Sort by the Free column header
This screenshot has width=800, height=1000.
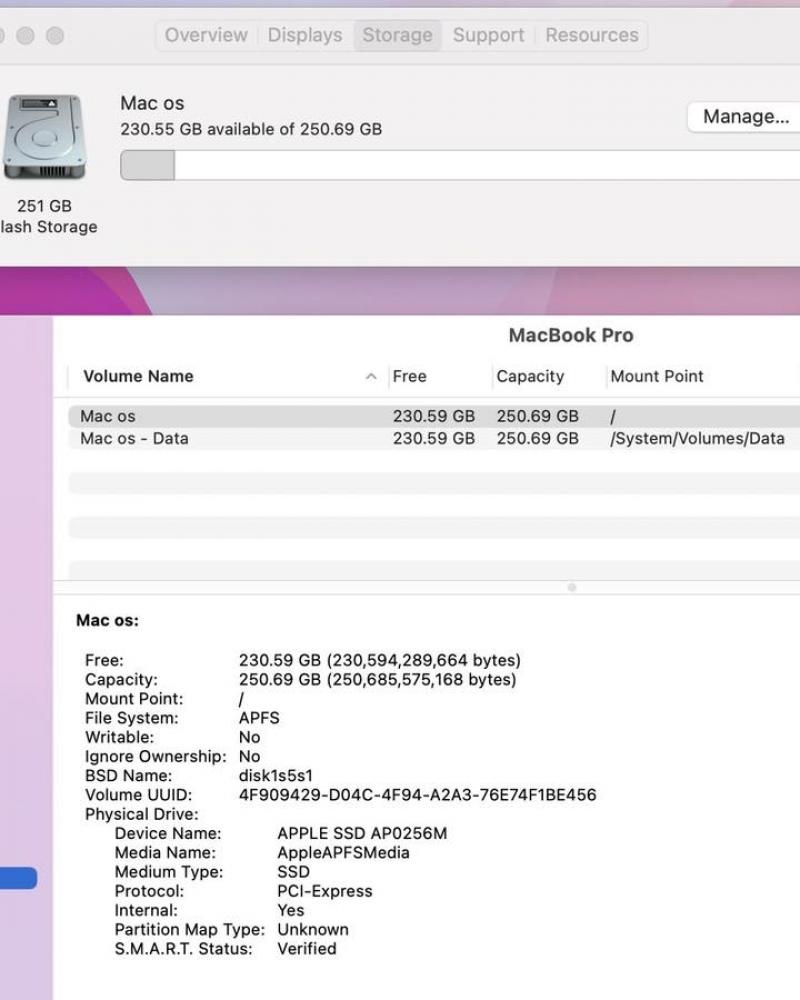(410, 376)
